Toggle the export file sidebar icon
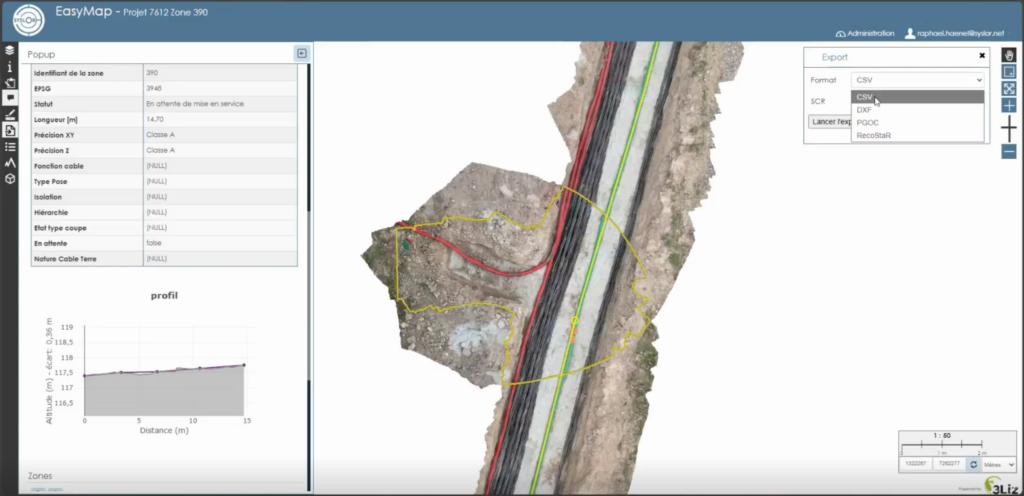 click(x=9, y=130)
